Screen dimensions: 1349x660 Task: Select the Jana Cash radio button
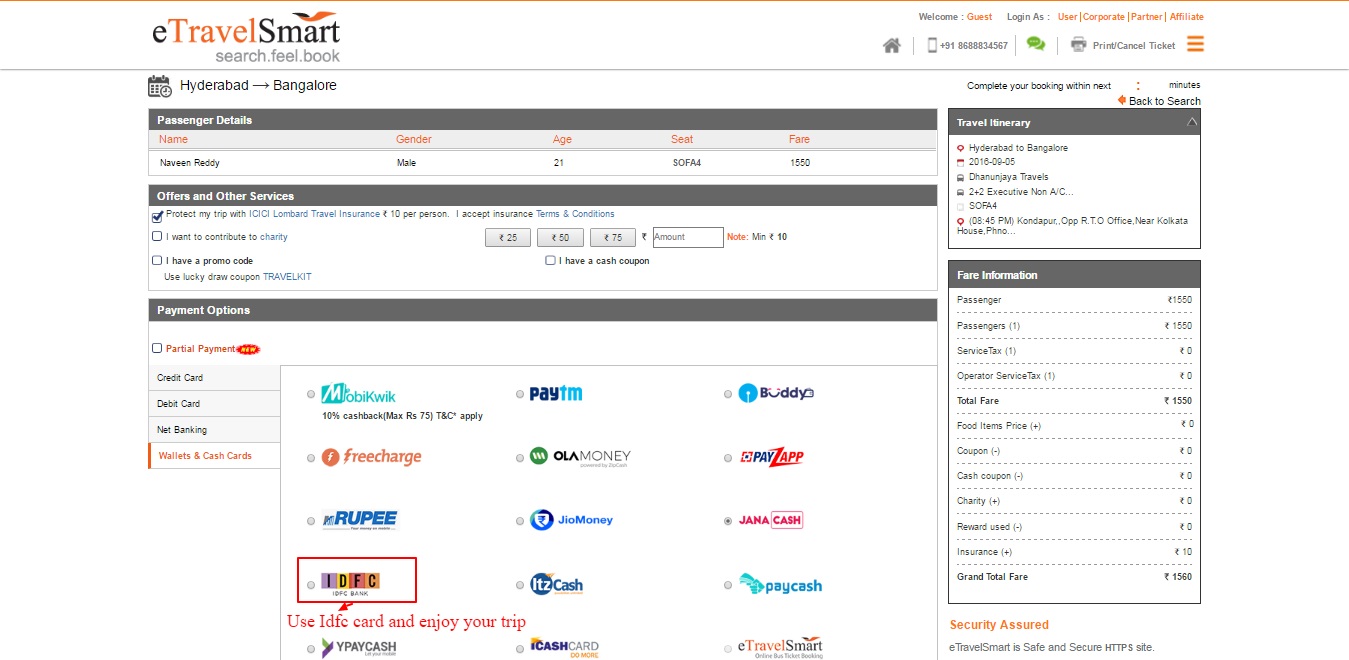[728, 521]
